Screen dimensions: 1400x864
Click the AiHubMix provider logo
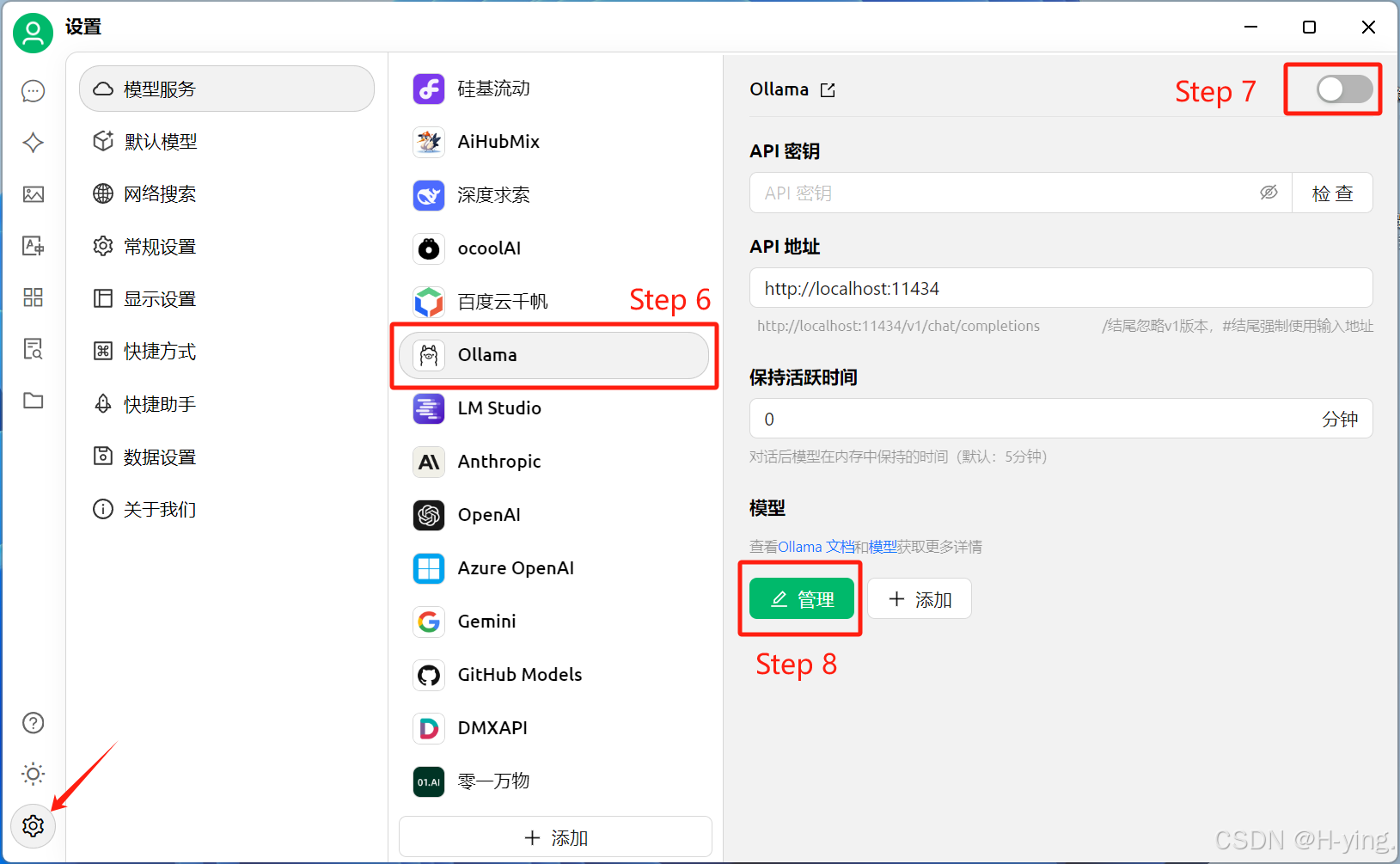(x=429, y=142)
